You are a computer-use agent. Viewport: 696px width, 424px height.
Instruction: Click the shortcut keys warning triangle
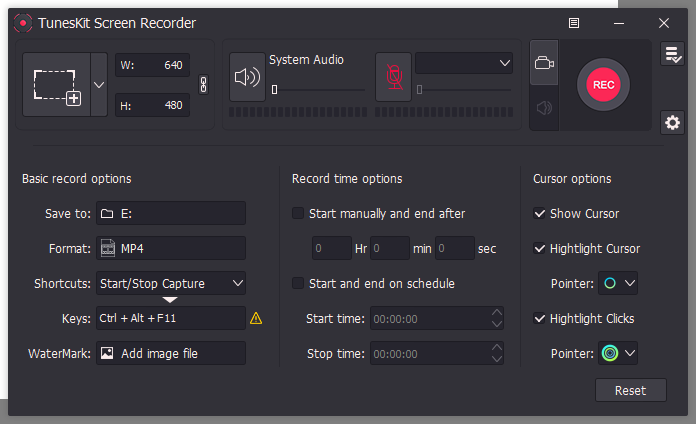click(256, 318)
